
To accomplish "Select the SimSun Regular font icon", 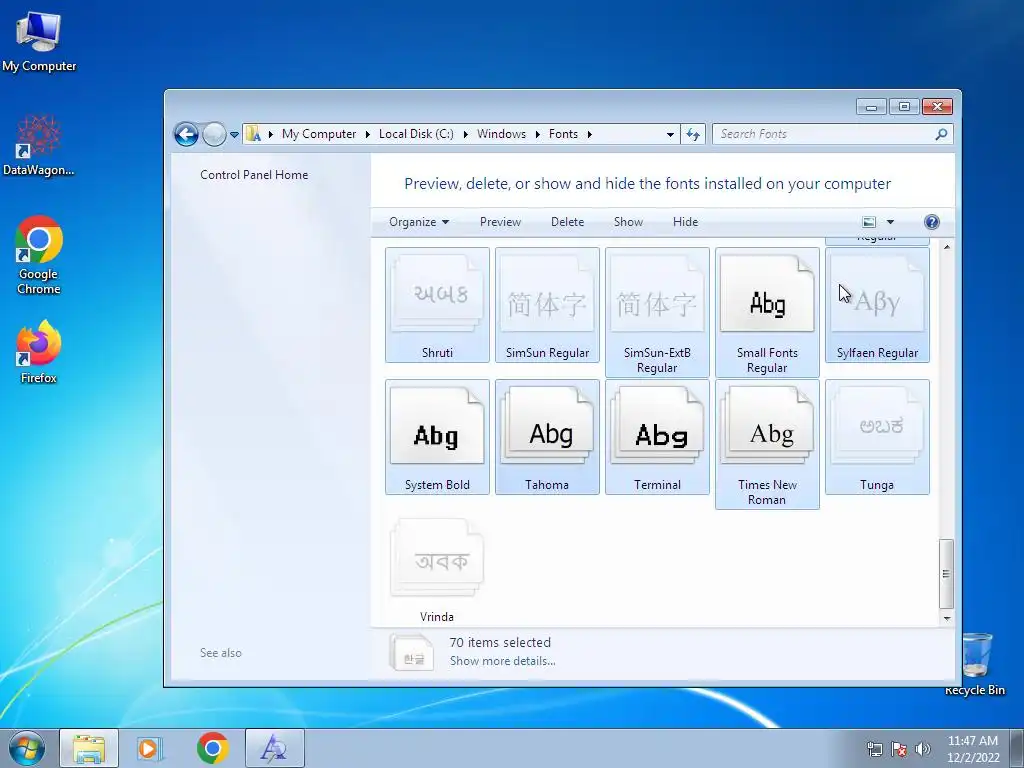I will [x=547, y=304].
